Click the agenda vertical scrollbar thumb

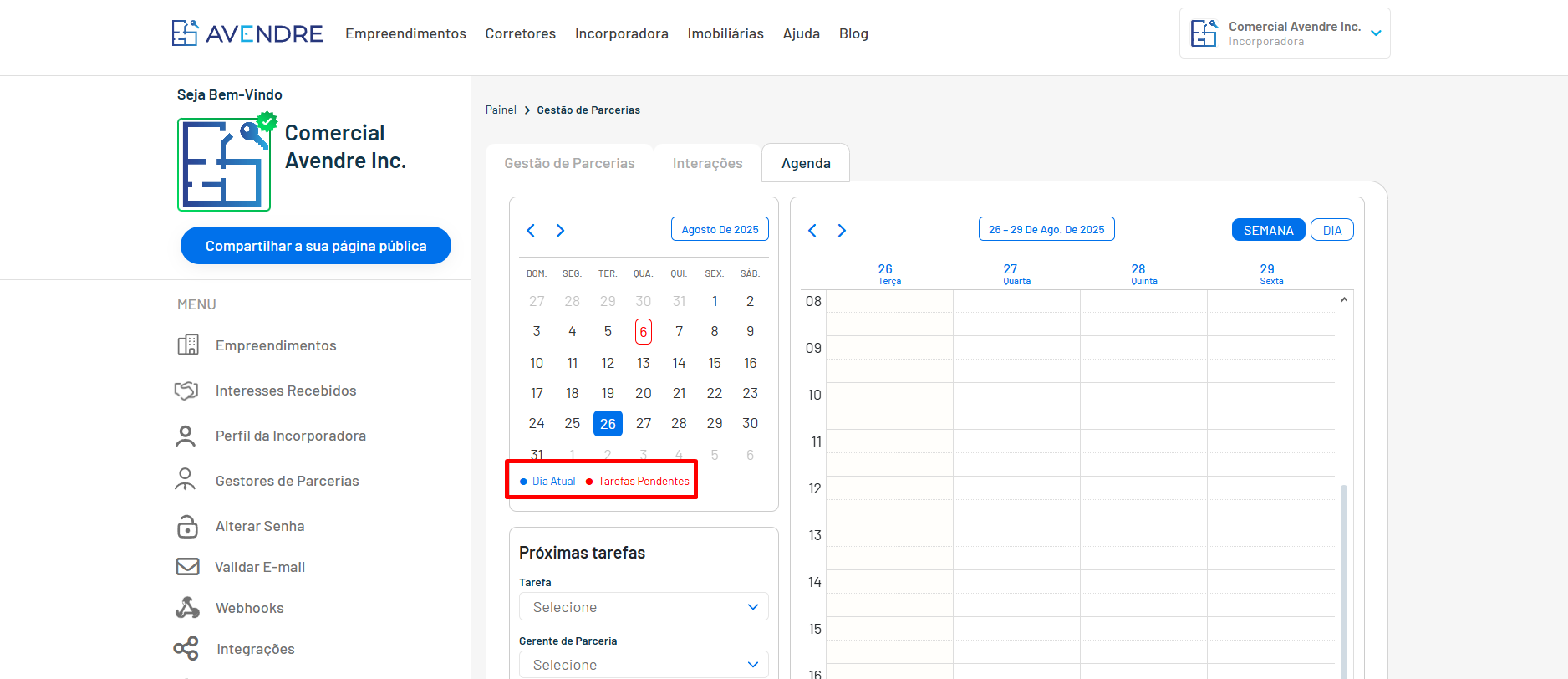click(1344, 581)
